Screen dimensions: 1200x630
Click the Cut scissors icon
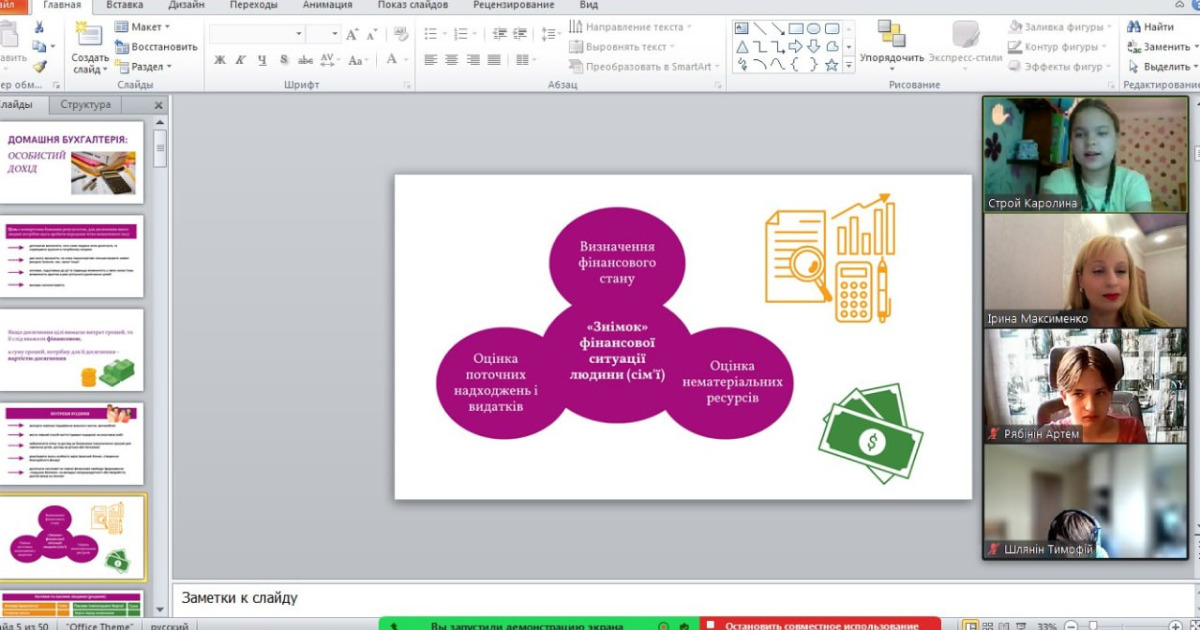coord(39,27)
